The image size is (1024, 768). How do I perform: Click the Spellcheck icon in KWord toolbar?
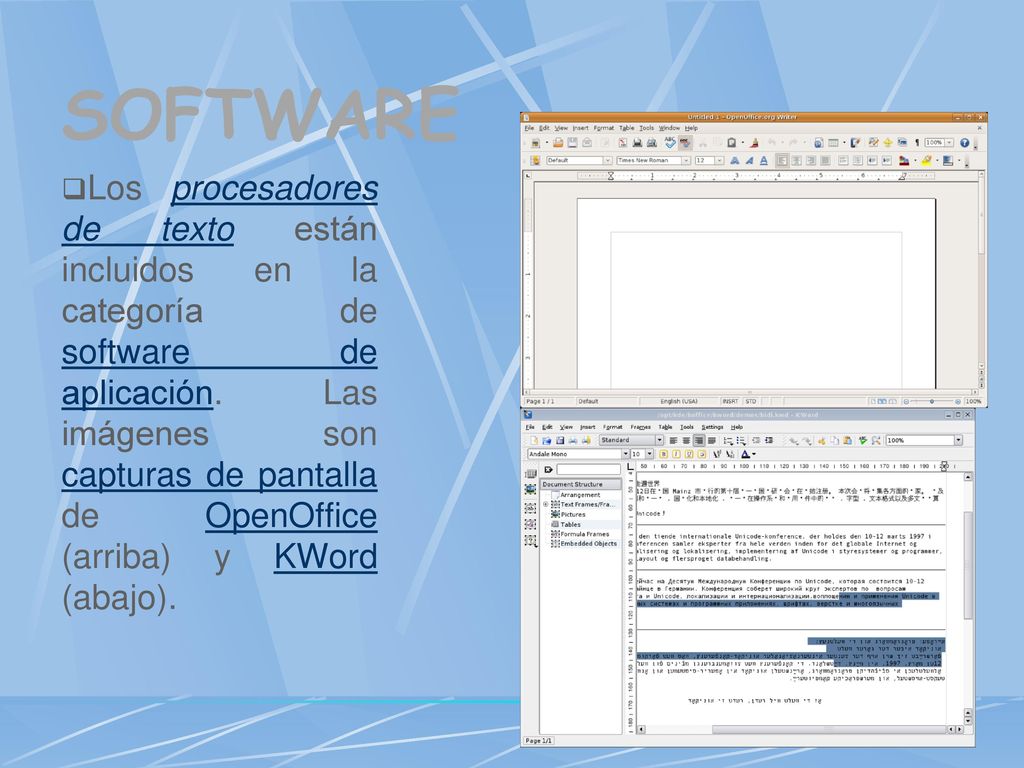tap(863, 440)
